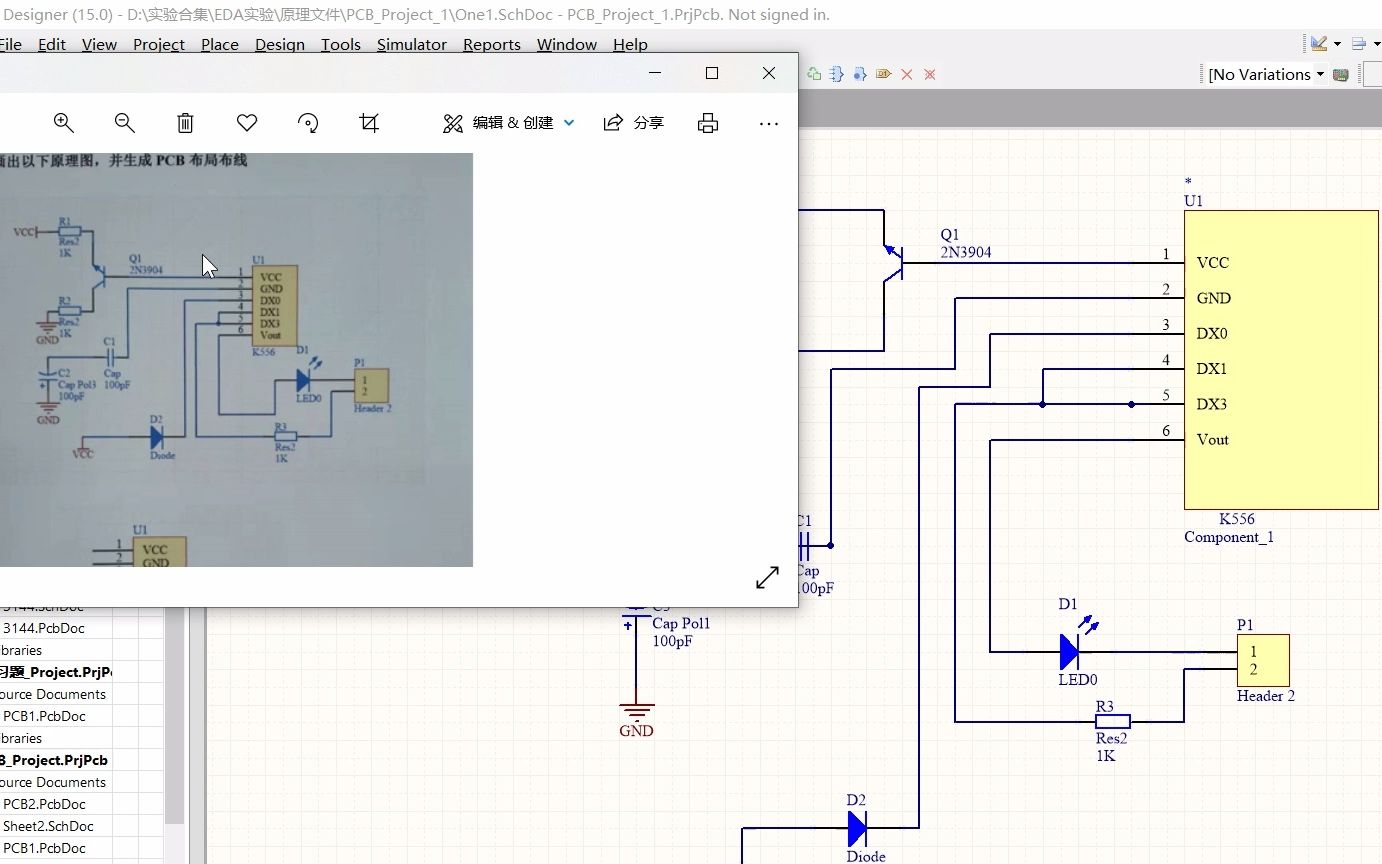Image resolution: width=1382 pixels, height=864 pixels.
Task: Click the fullscreen expand arrow on the photo
Action: coord(766,578)
